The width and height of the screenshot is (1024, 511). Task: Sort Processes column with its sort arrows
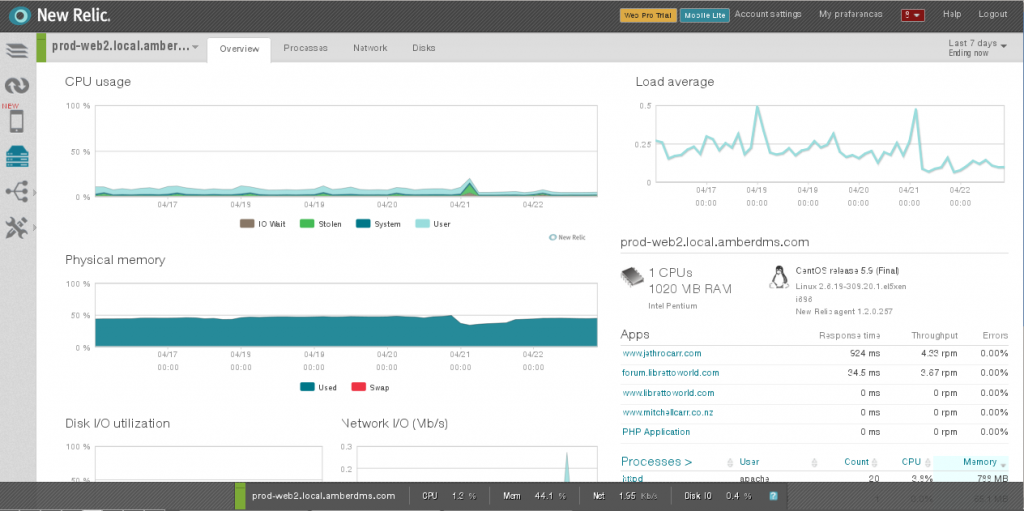(x=729, y=463)
